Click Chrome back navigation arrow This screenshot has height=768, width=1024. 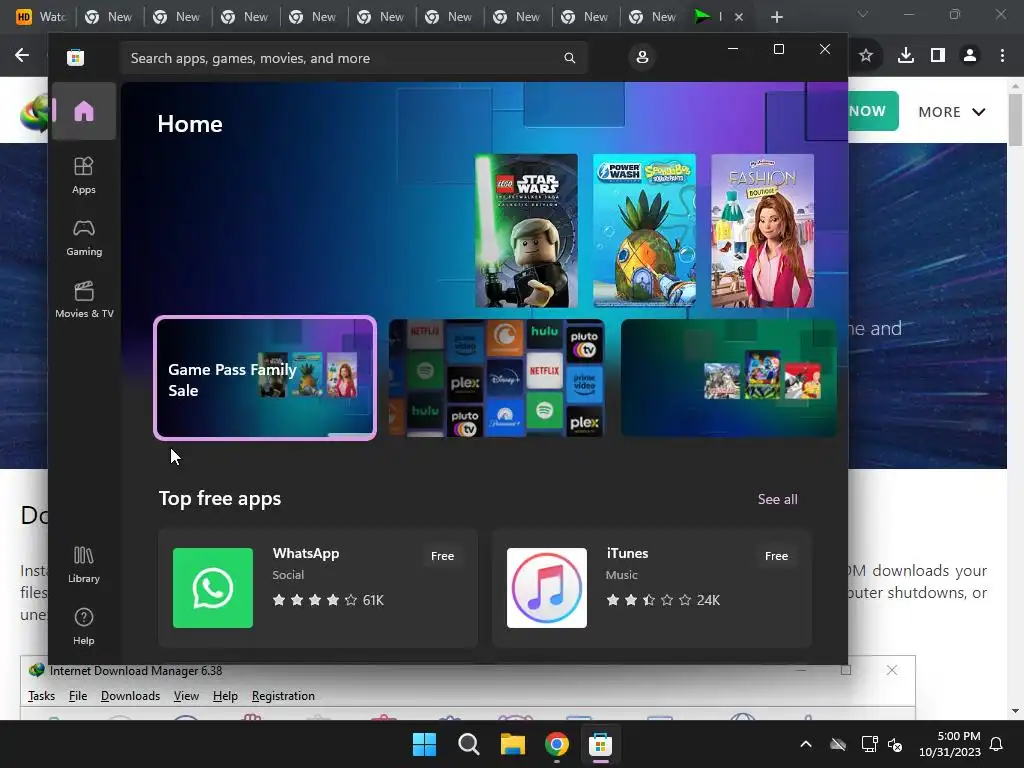[x=22, y=56]
